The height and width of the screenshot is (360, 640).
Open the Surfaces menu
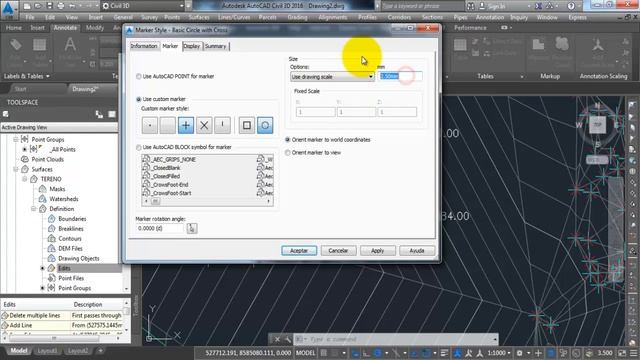click(199, 17)
